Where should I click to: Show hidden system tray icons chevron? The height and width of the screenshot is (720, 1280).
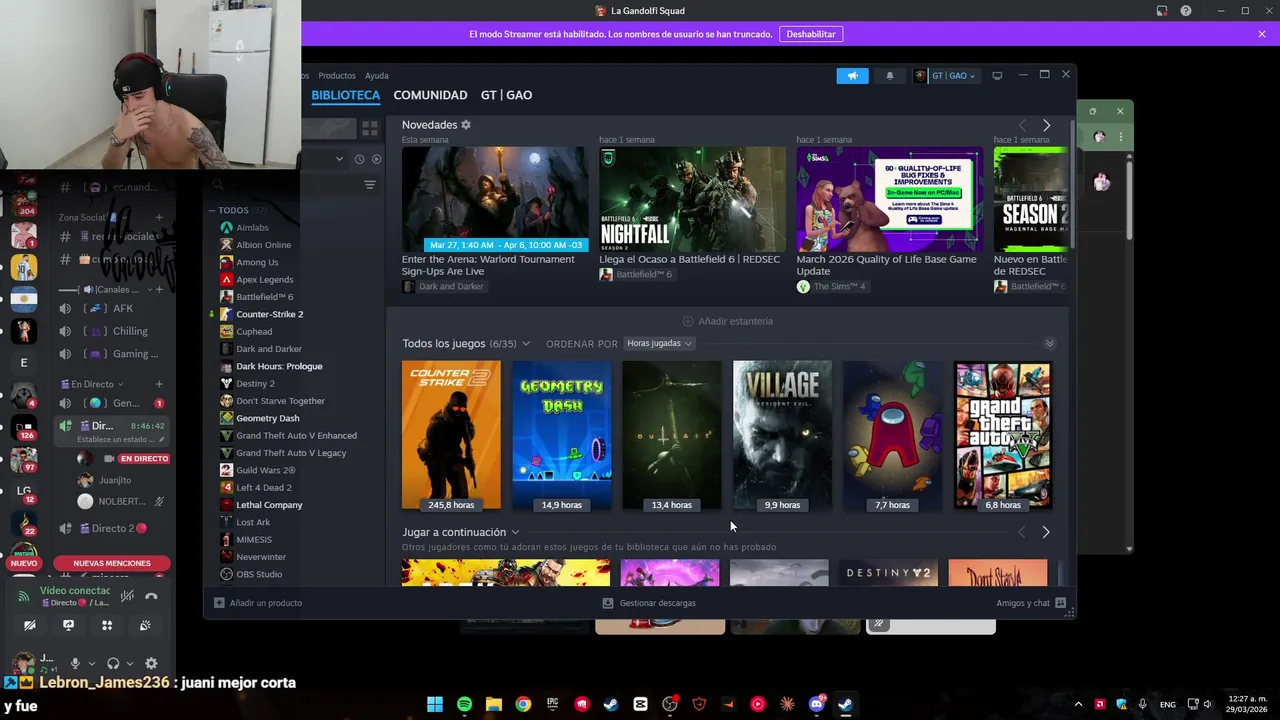1078,704
